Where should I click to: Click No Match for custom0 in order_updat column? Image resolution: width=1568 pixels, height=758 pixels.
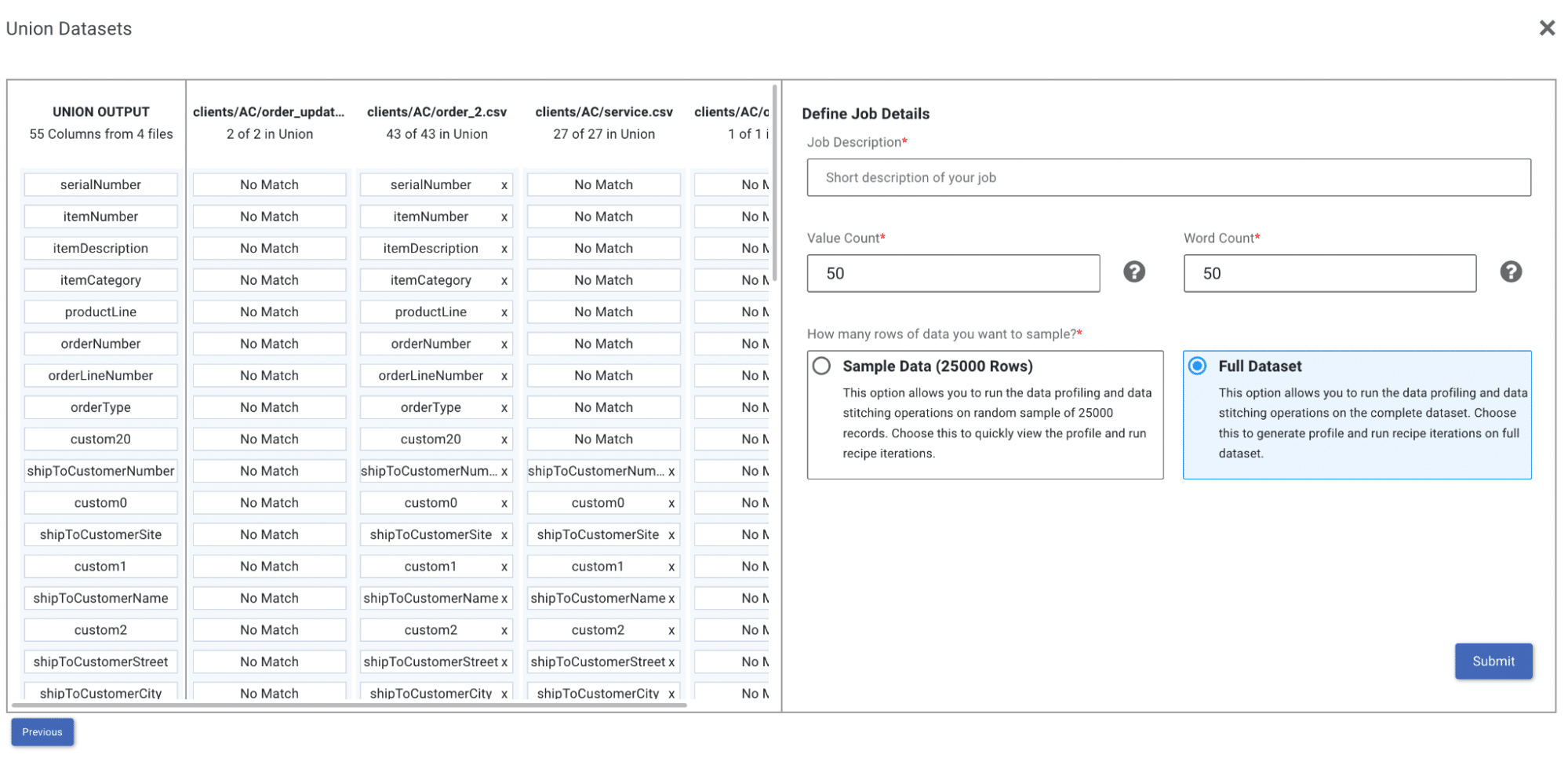click(269, 502)
